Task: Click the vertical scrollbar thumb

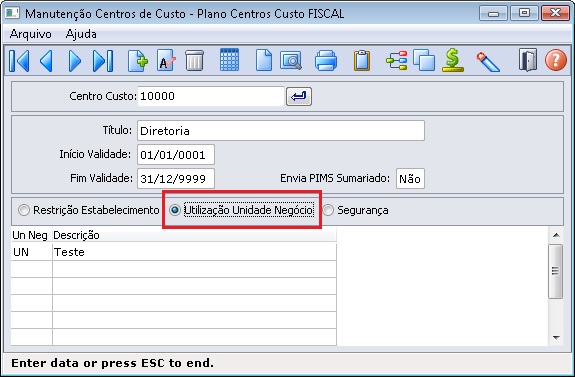Action: [x=556, y=272]
